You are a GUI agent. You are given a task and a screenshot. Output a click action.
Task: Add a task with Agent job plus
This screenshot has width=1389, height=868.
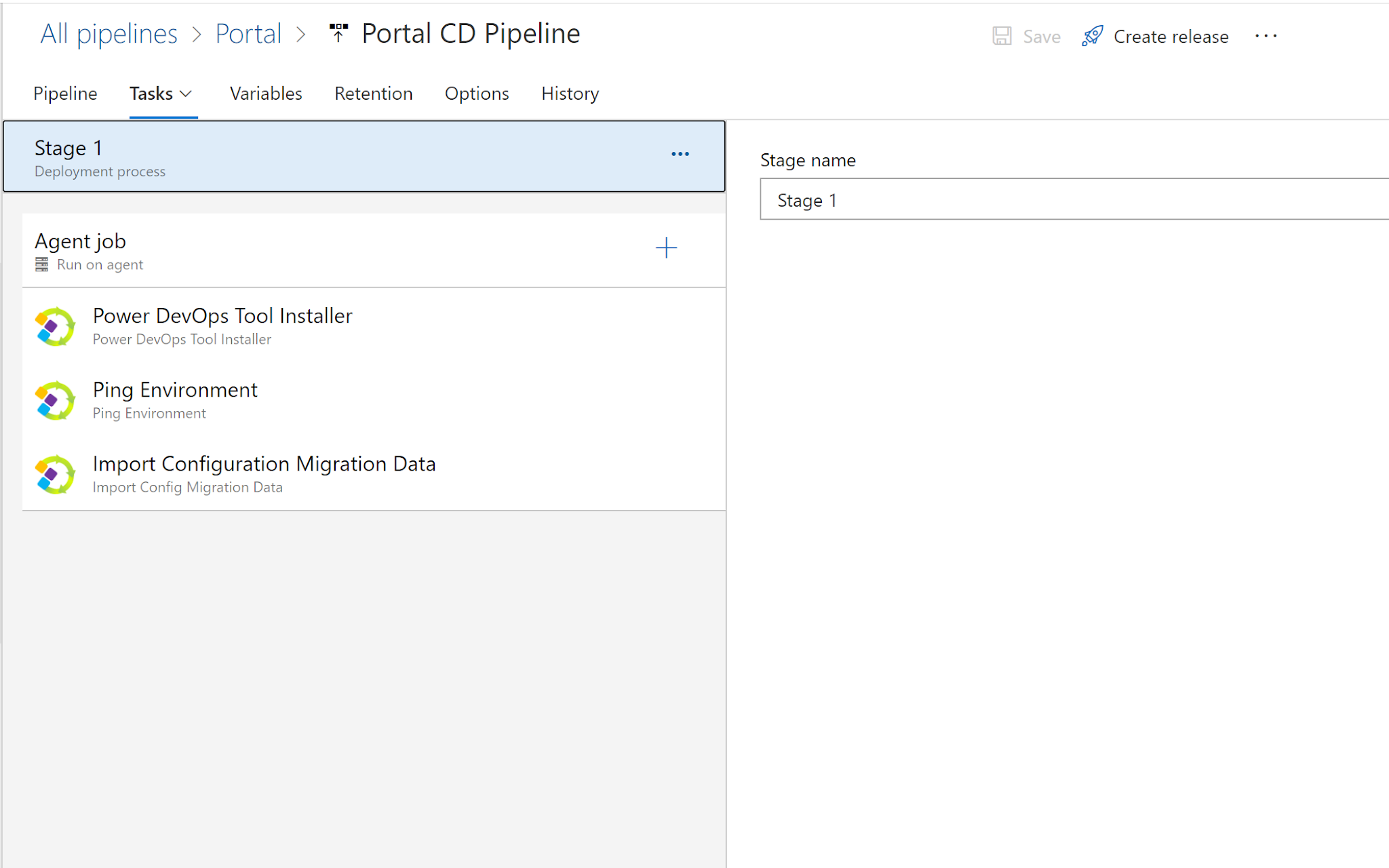(666, 248)
